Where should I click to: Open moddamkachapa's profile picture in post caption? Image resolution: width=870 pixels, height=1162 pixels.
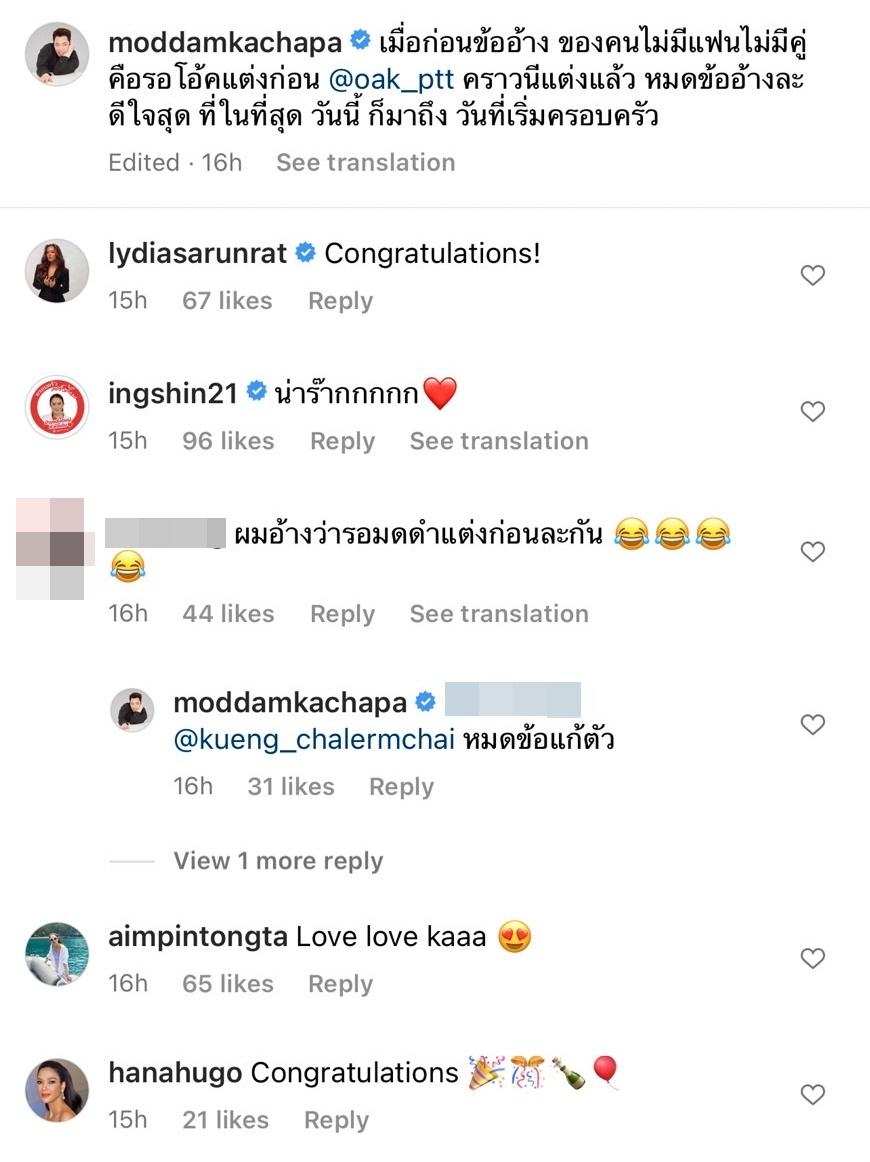pyautogui.click(x=56, y=54)
